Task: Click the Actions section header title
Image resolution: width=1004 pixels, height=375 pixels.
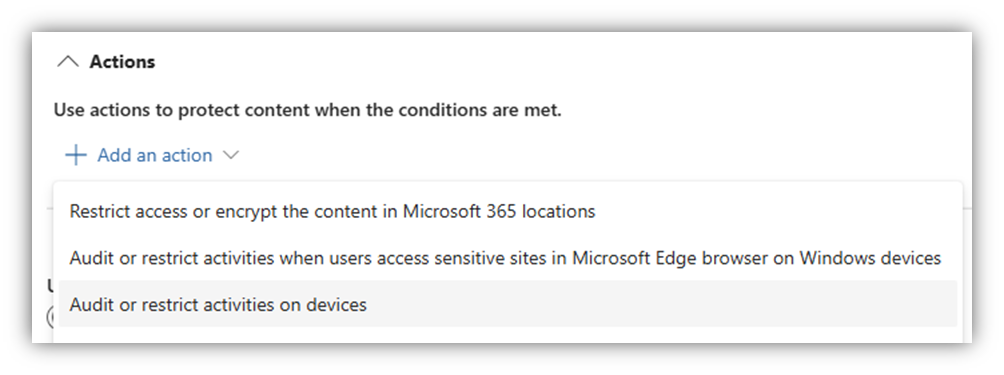Action: [122, 62]
